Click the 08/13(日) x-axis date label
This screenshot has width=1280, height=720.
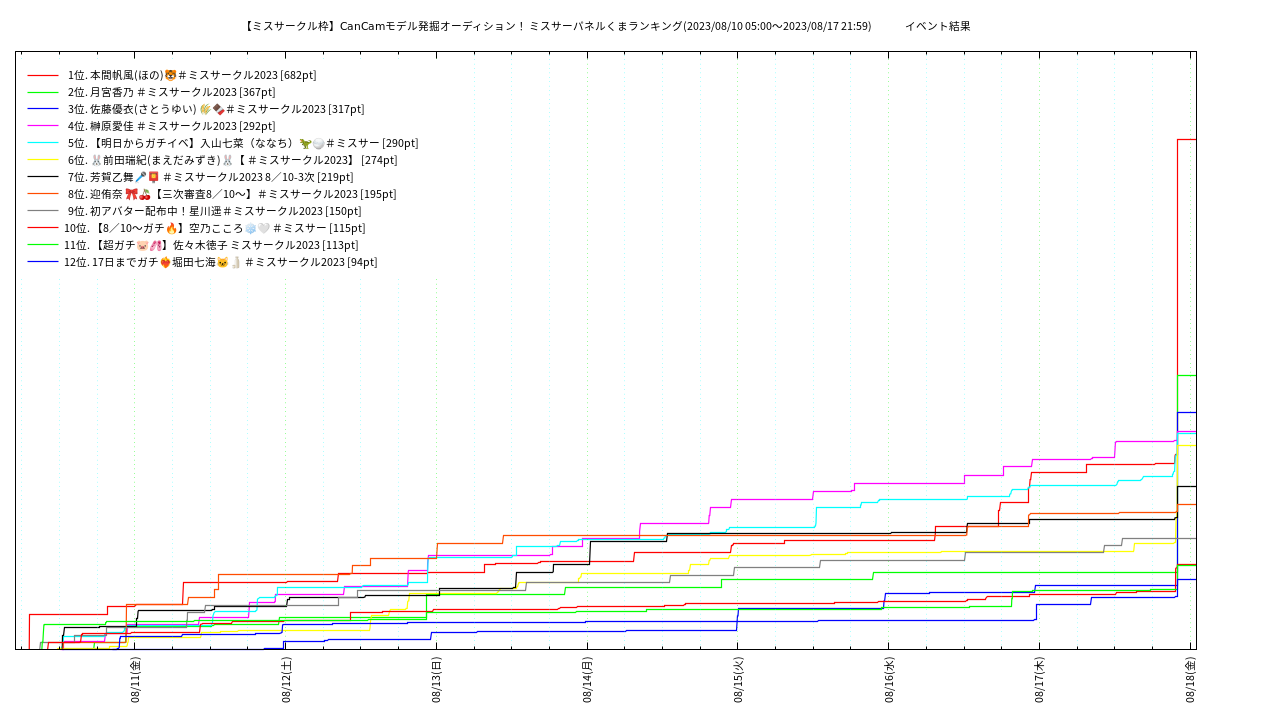coord(436,680)
